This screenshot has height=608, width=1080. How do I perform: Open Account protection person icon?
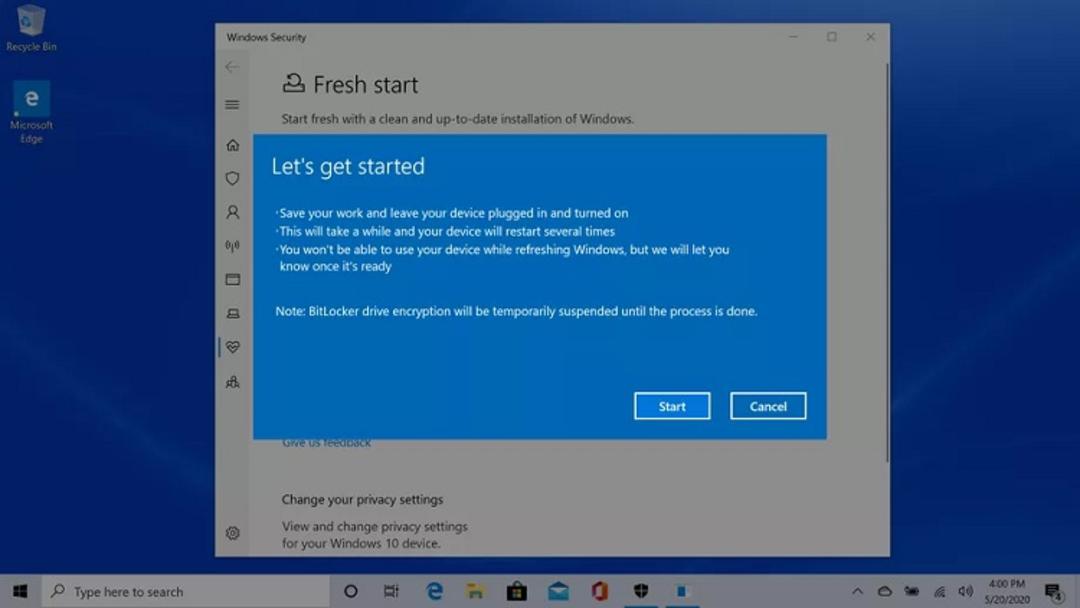pos(233,212)
